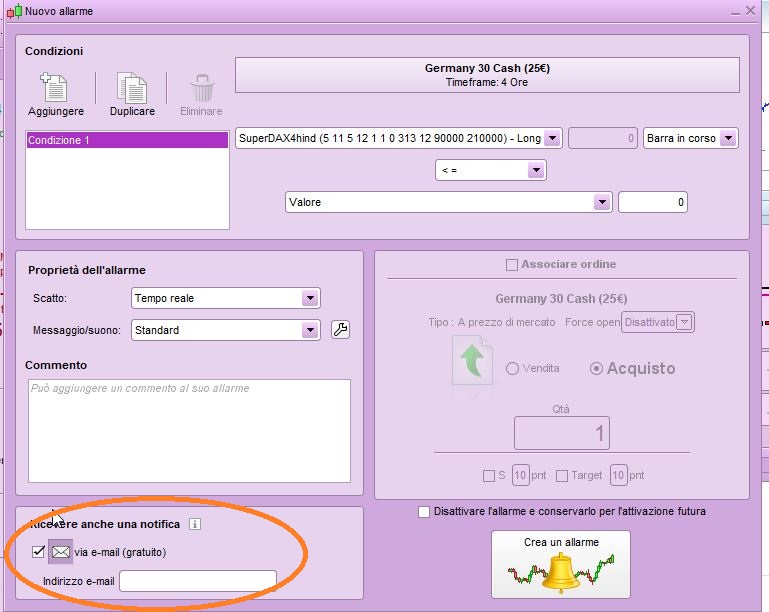
Task: Click the Aggiungere condition icon
Action: pos(55,88)
